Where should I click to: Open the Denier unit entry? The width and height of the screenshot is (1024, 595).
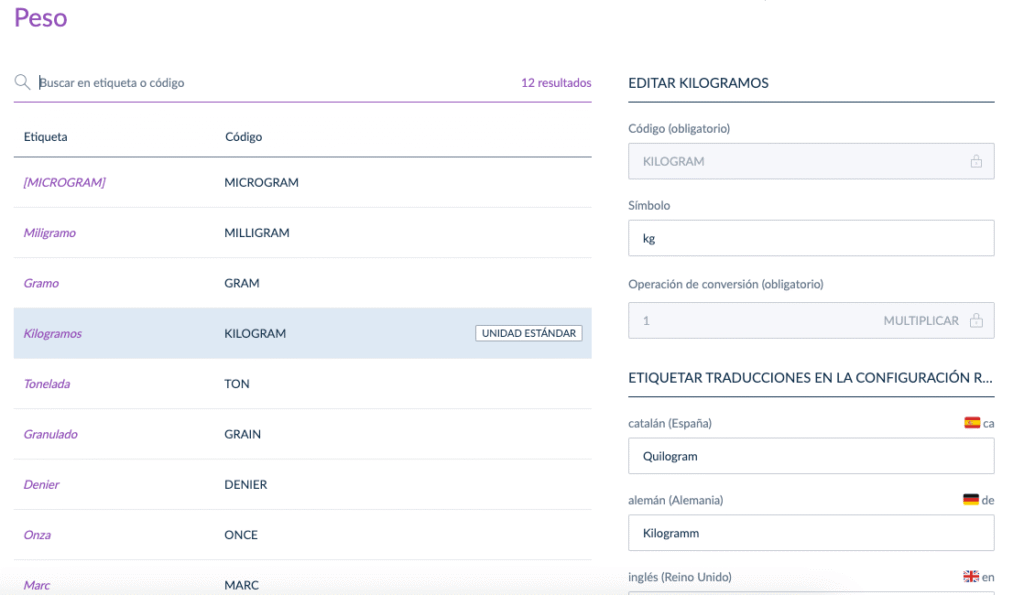[302, 484]
